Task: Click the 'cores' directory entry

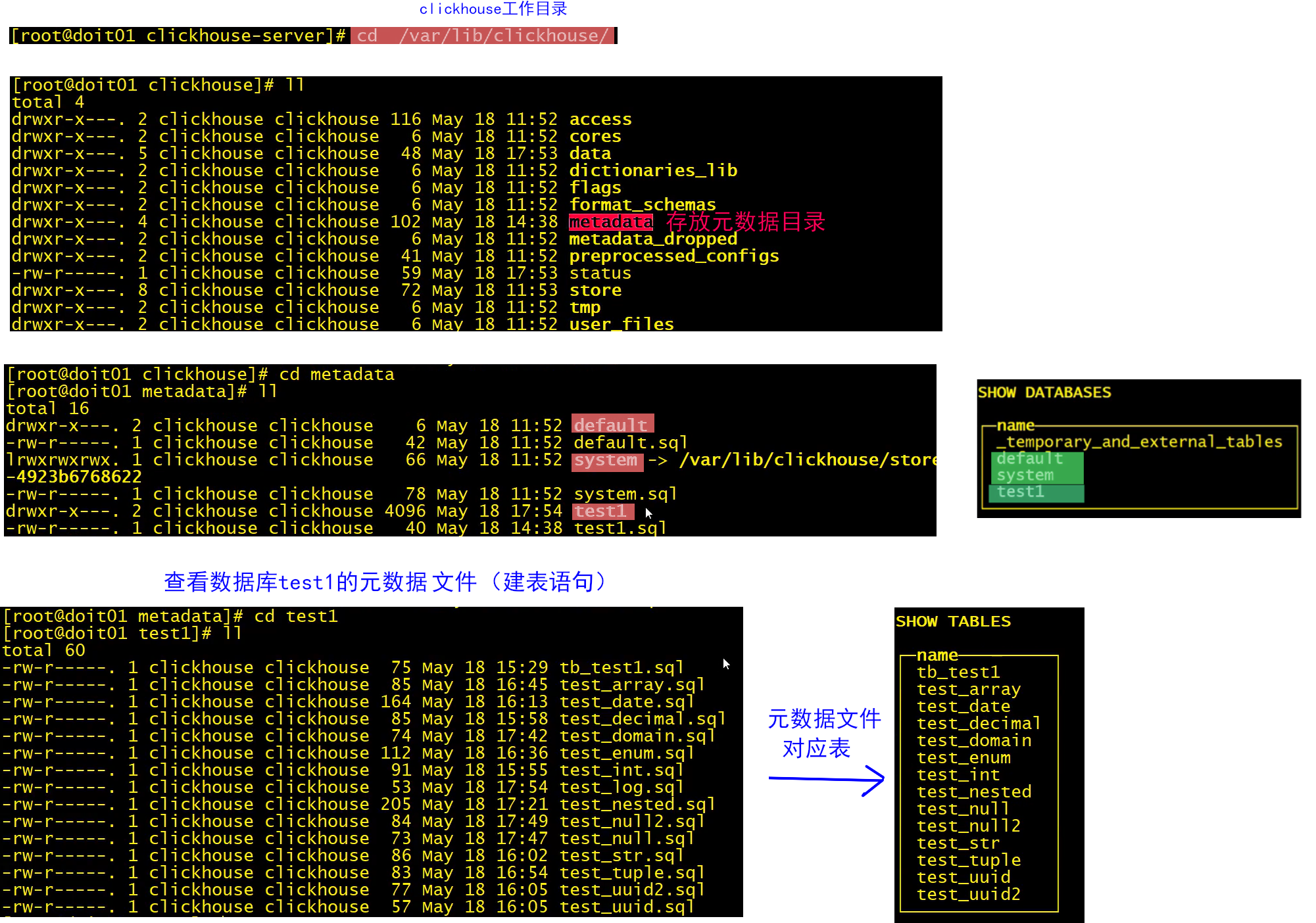Action: (595, 136)
